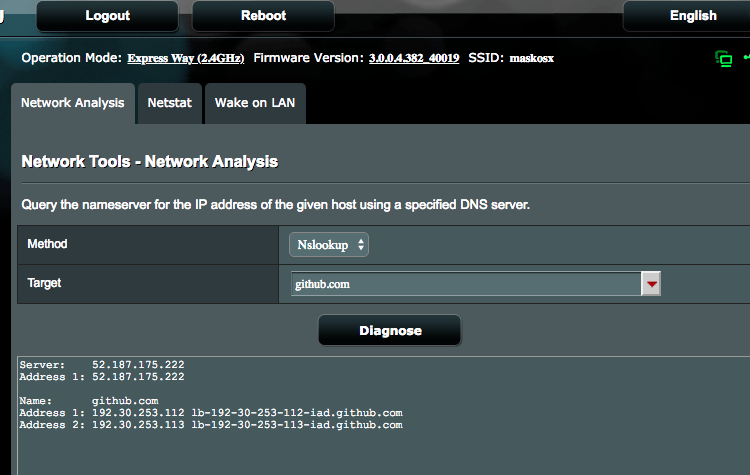Viewport: 750px width, 475px height.
Task: Select the Network Analysis tab
Action: [x=72, y=103]
